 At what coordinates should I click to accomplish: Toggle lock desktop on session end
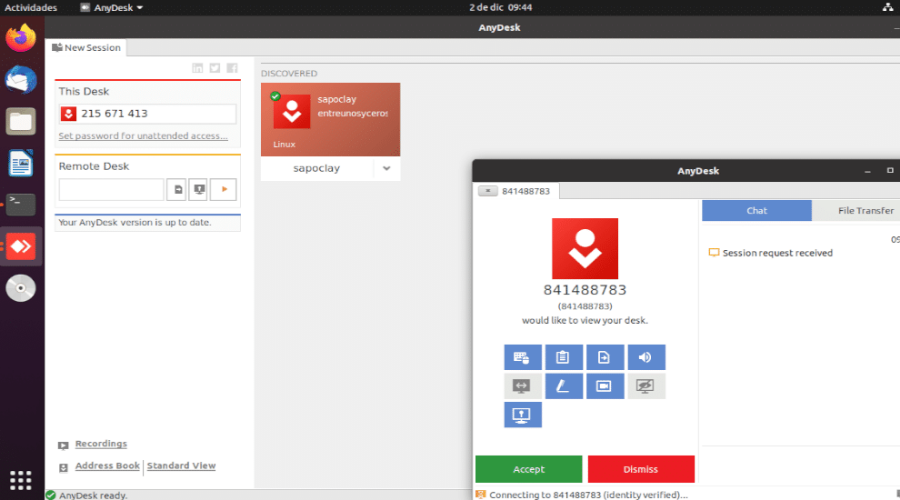click(522, 414)
